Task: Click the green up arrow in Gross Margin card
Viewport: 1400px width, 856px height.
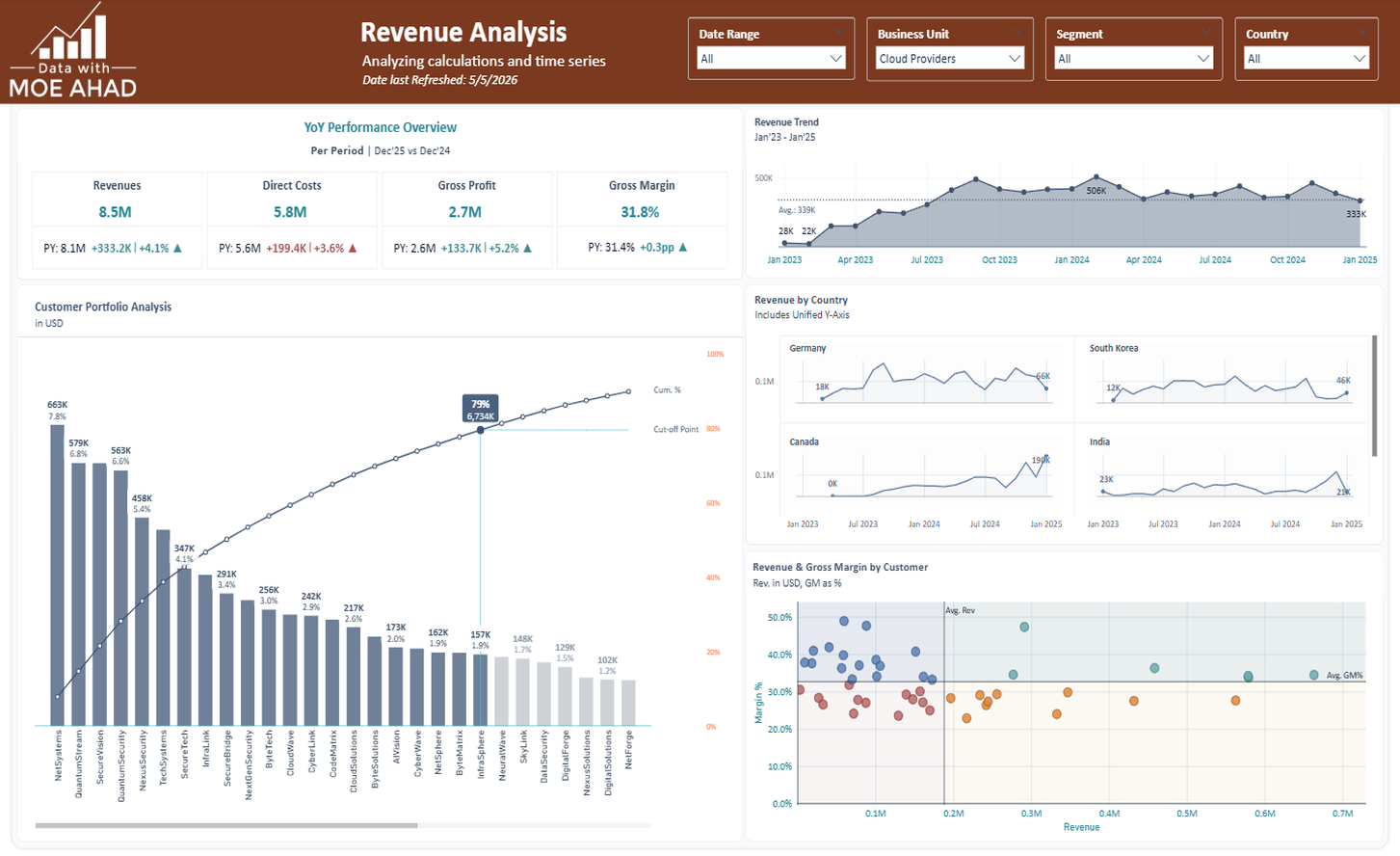Action: point(683,247)
